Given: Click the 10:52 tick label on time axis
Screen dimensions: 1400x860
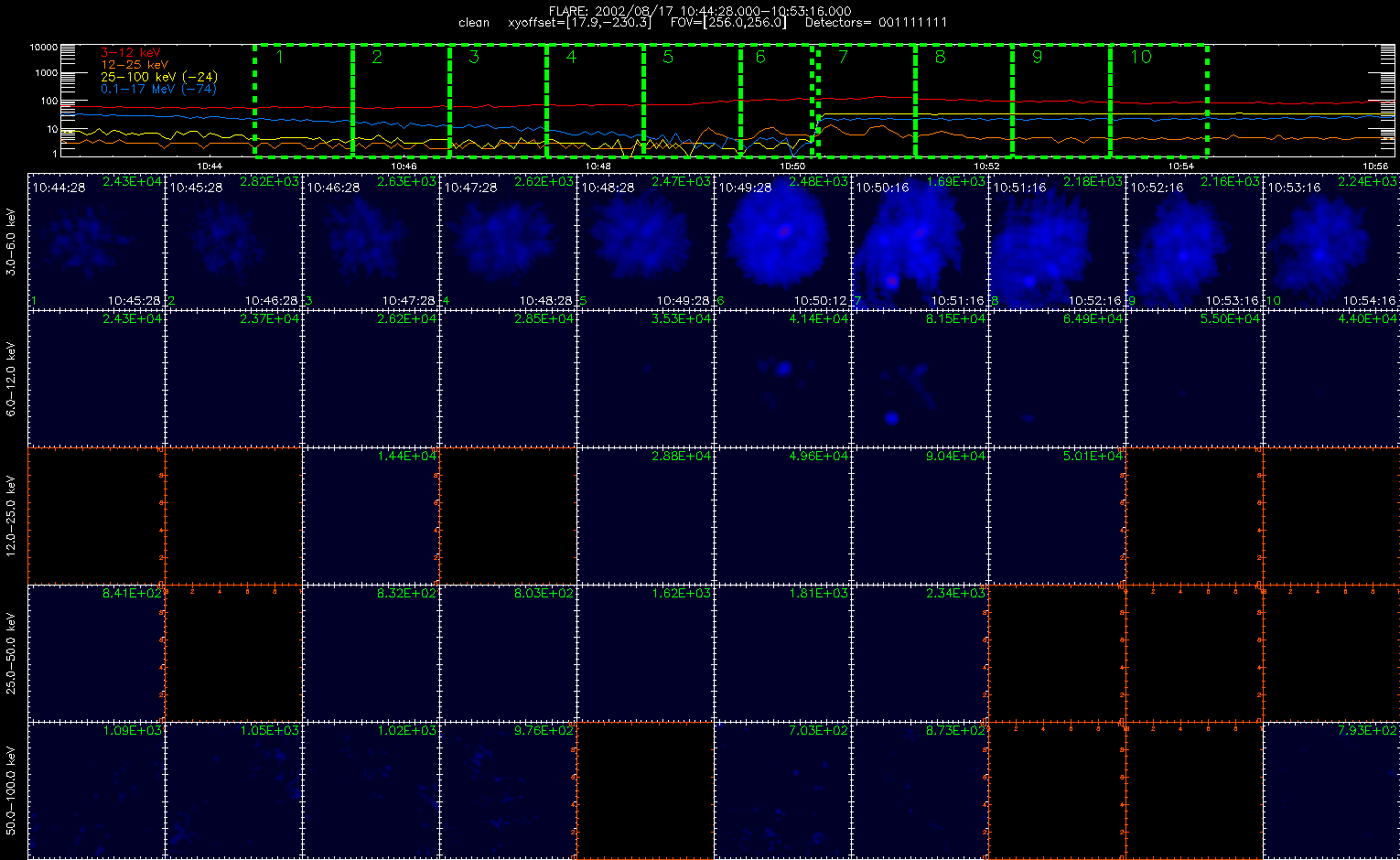Looking at the screenshot, I should click(x=986, y=167).
